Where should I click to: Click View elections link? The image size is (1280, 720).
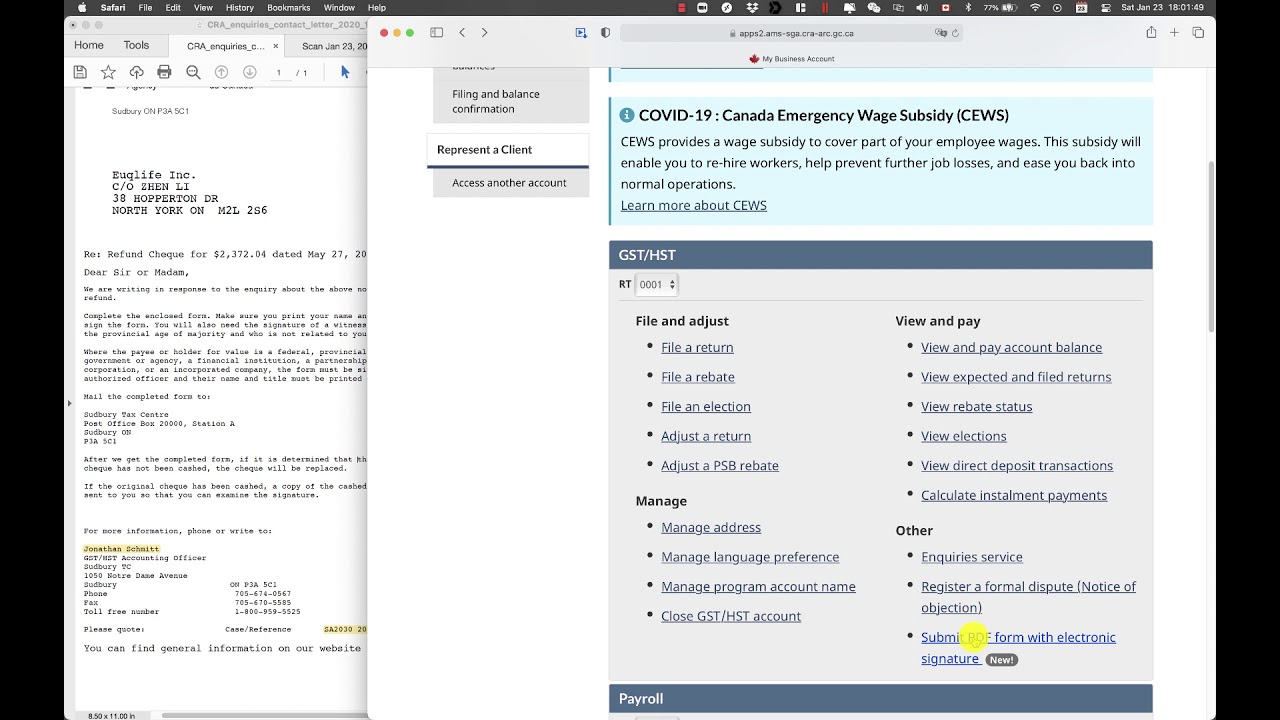tap(964, 436)
